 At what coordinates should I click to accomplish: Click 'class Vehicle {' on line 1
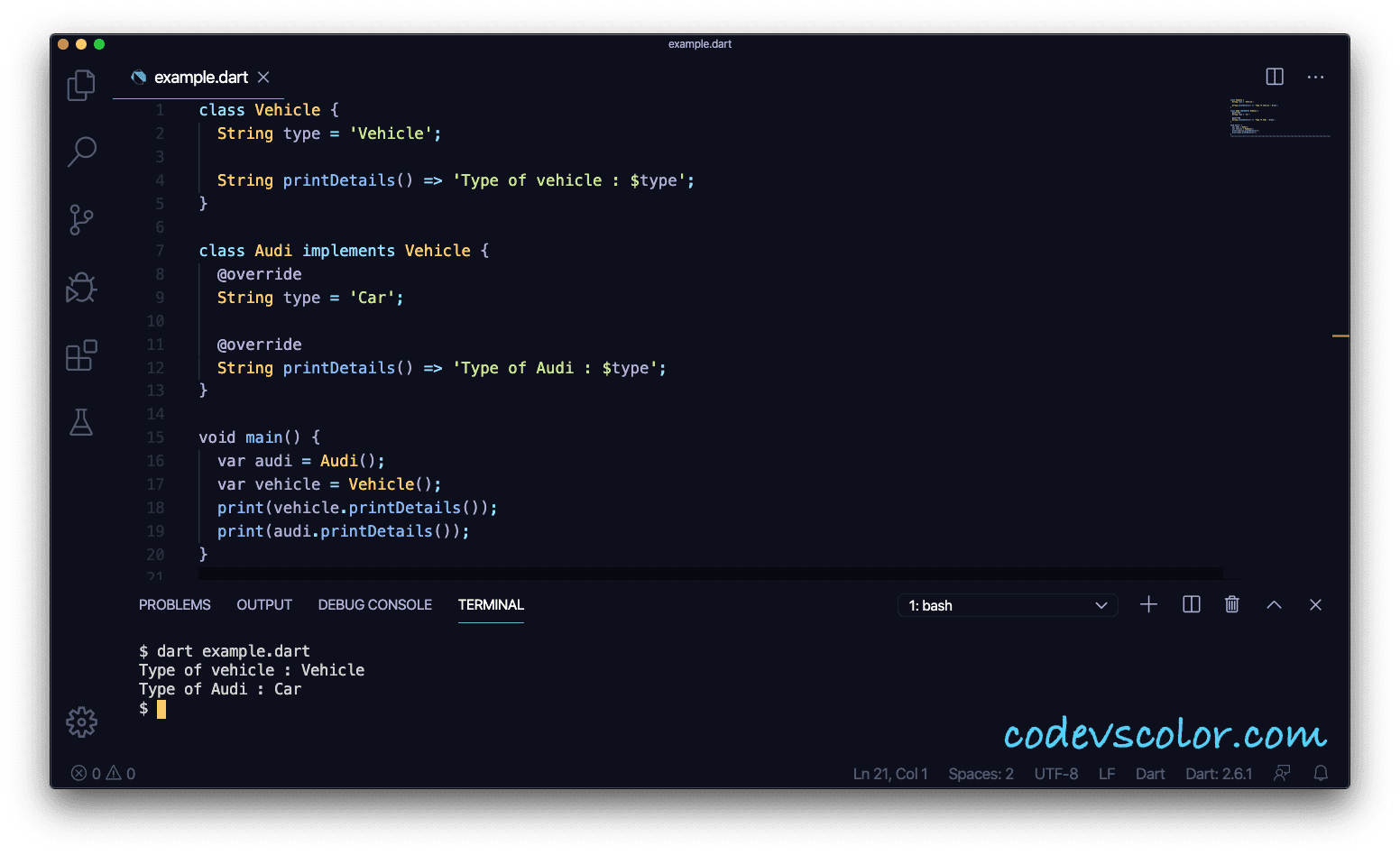pos(269,110)
